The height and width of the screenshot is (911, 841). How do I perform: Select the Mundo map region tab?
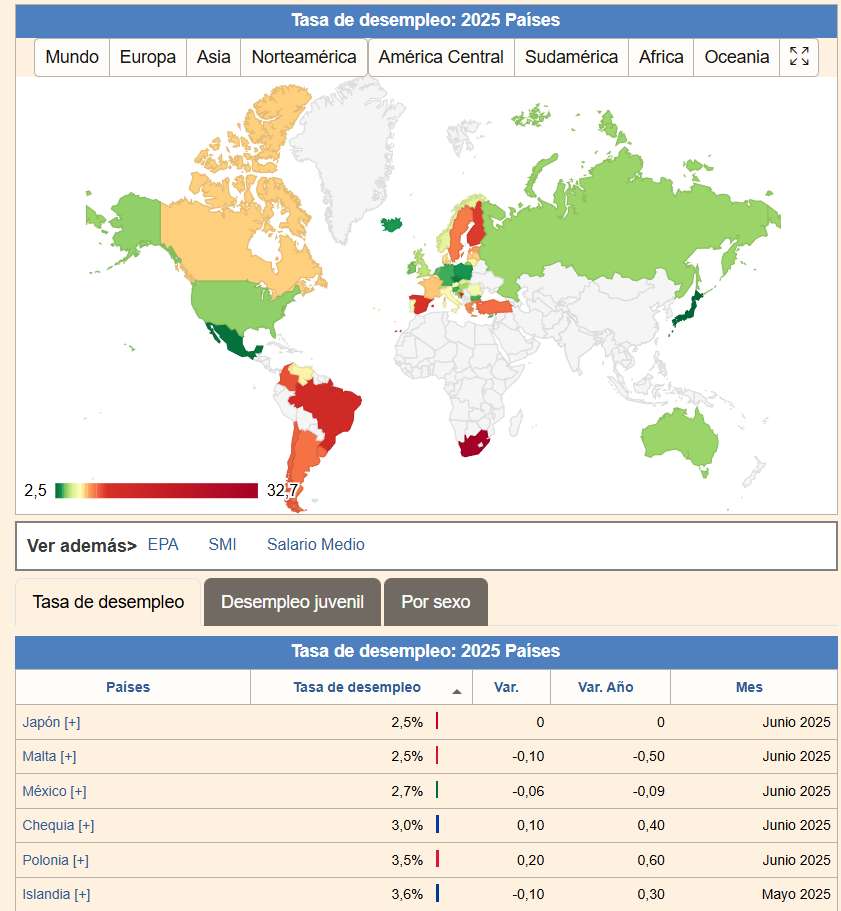coord(72,57)
